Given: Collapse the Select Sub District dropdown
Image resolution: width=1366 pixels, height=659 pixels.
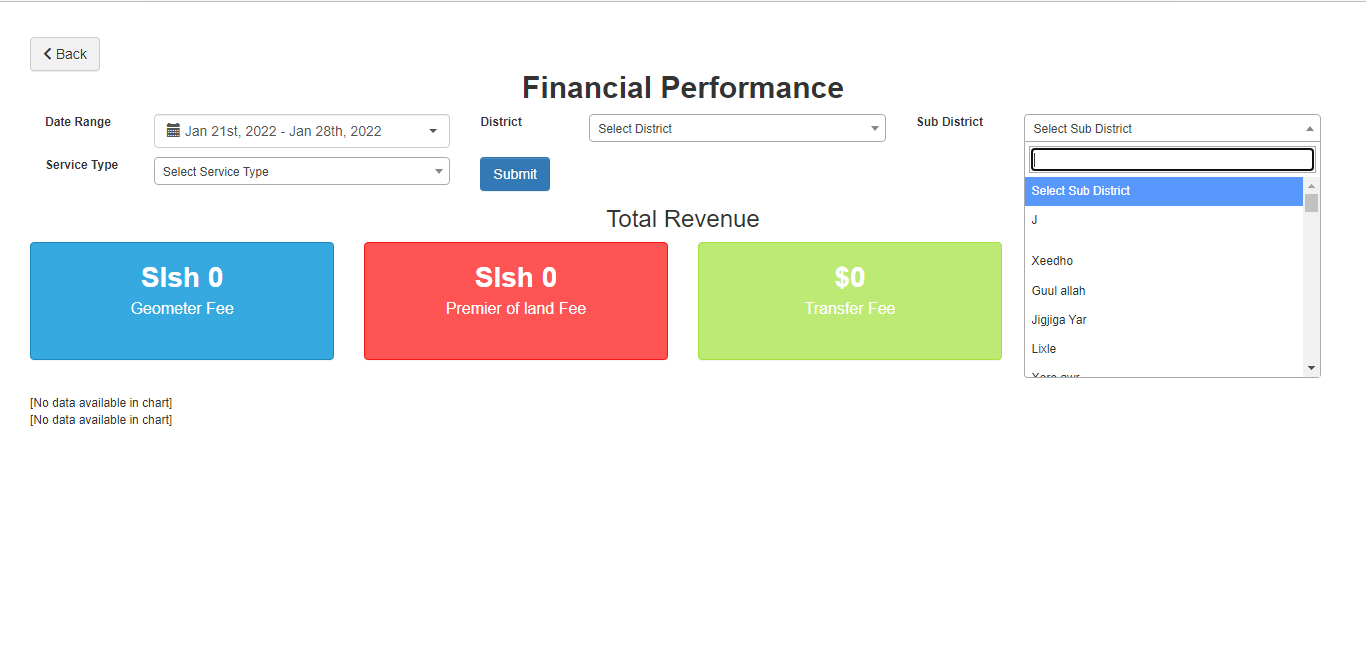Looking at the screenshot, I should [x=1172, y=128].
